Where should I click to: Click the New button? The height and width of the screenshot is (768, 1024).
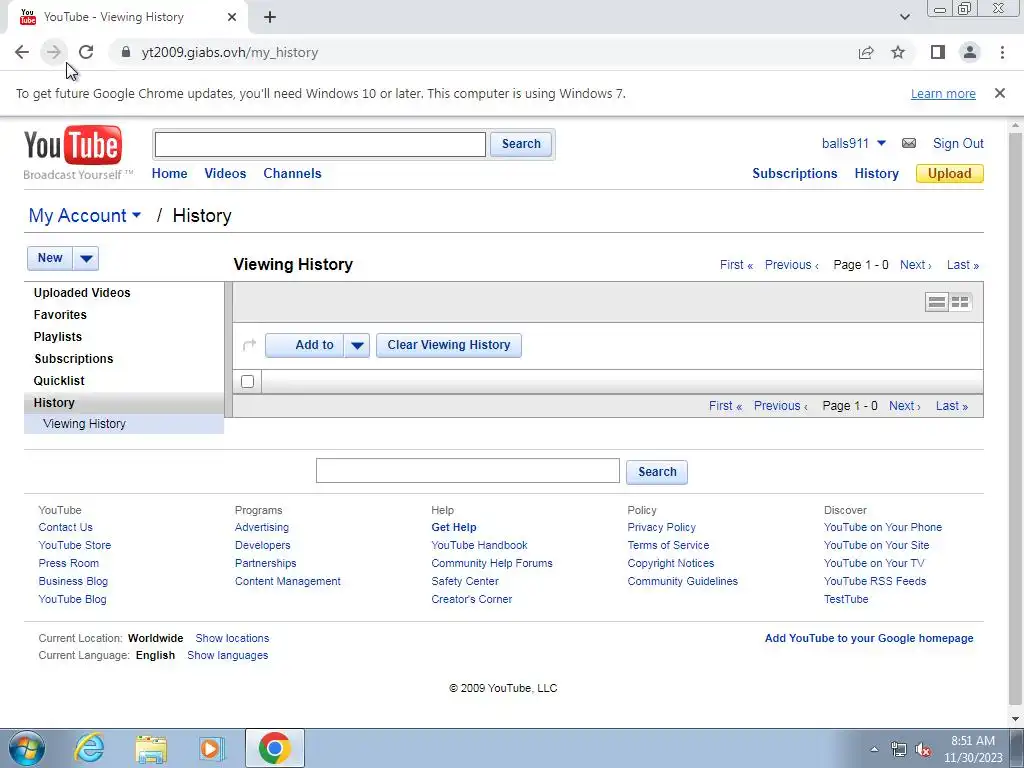coord(50,258)
